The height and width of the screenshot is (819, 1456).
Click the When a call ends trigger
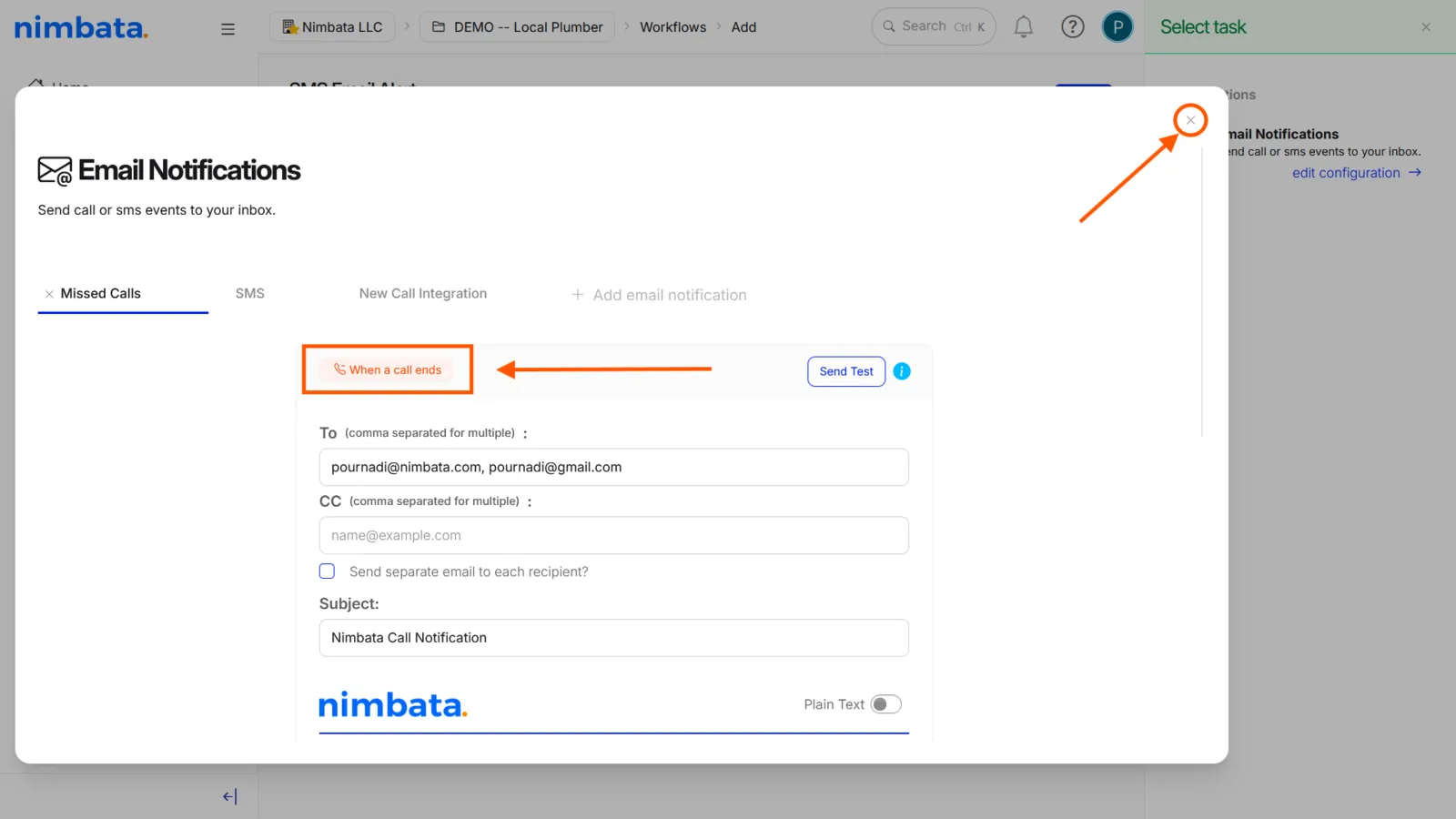[387, 369]
